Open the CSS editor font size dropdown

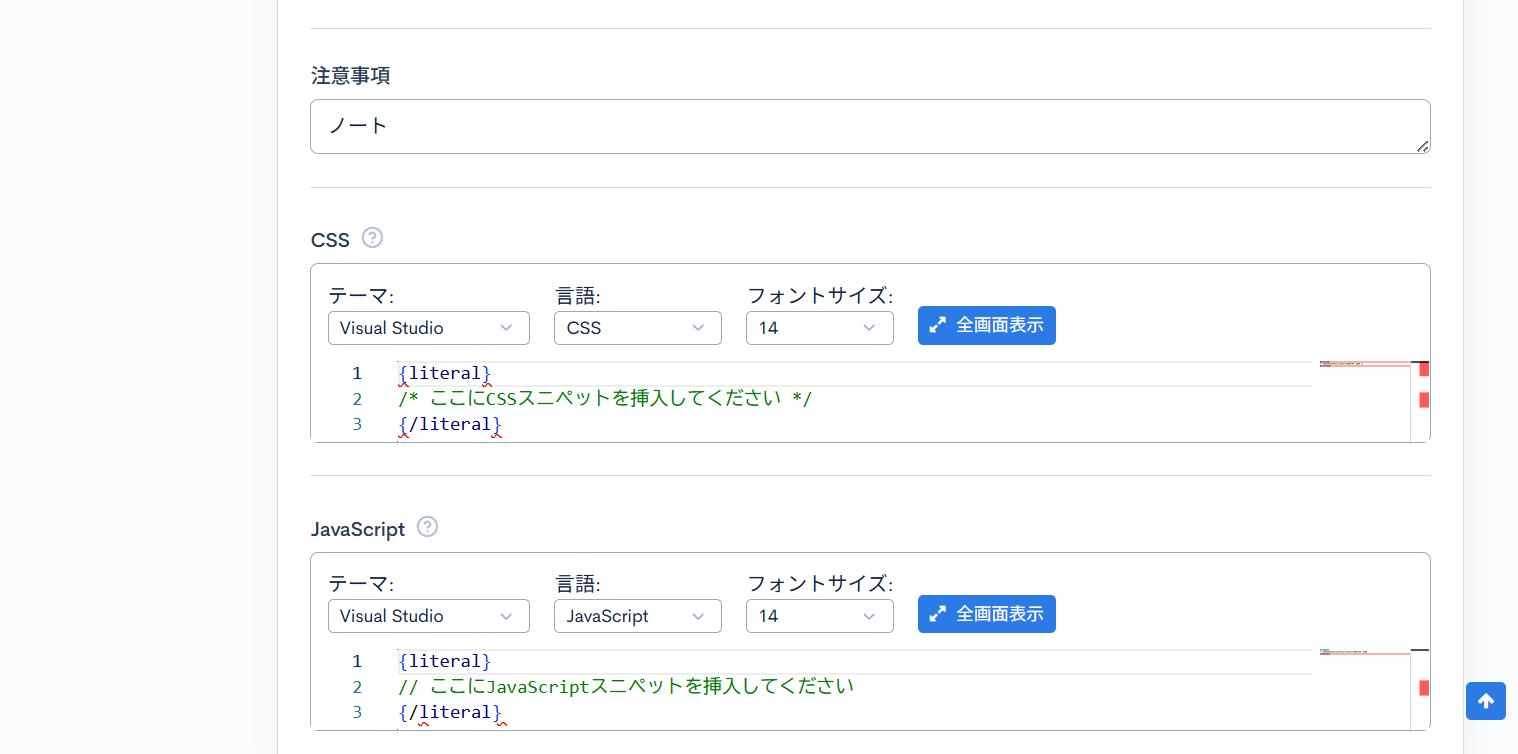(x=819, y=328)
